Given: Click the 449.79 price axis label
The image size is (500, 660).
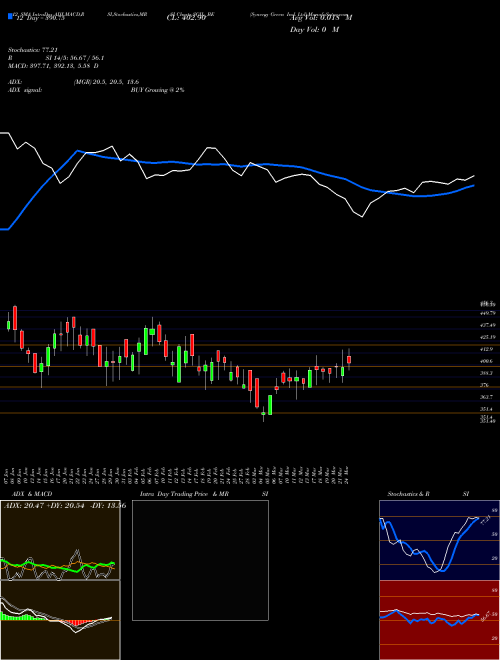Looking at the screenshot, I should point(489,313).
